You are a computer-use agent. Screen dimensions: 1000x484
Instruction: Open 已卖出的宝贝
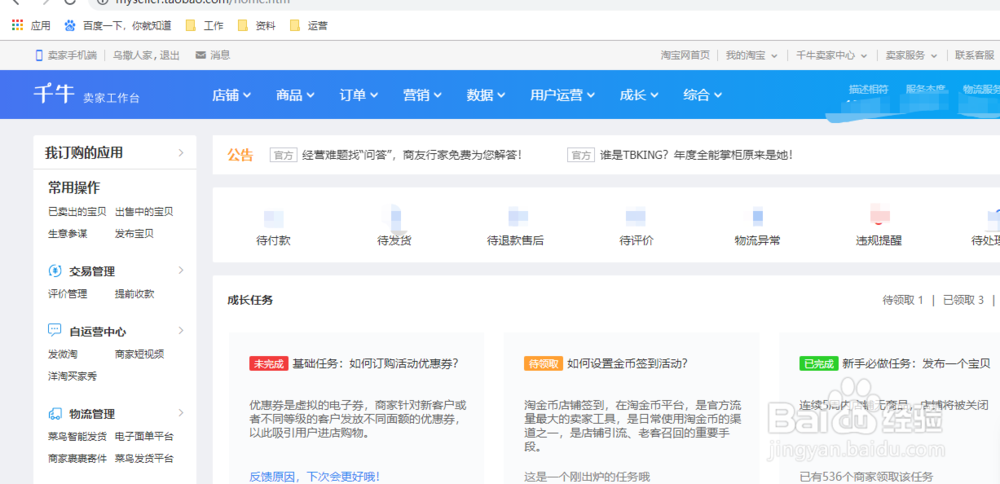coord(77,212)
